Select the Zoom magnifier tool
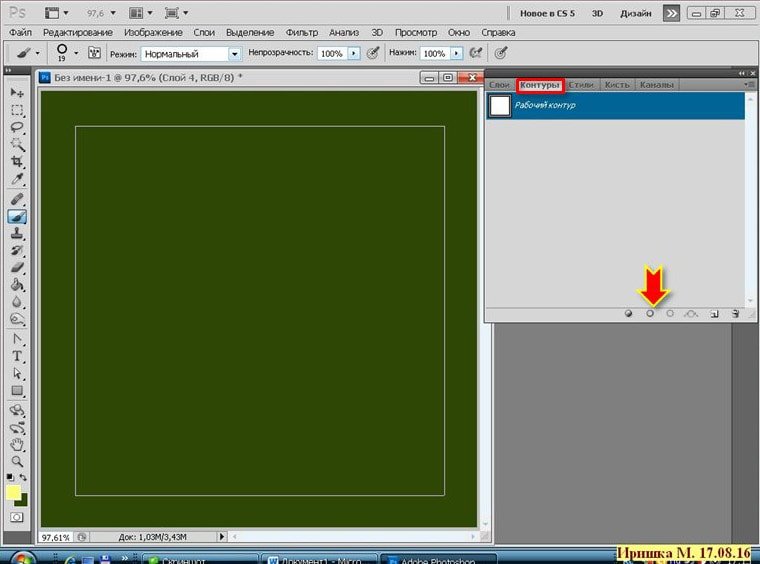This screenshot has width=760, height=564. (x=17, y=461)
